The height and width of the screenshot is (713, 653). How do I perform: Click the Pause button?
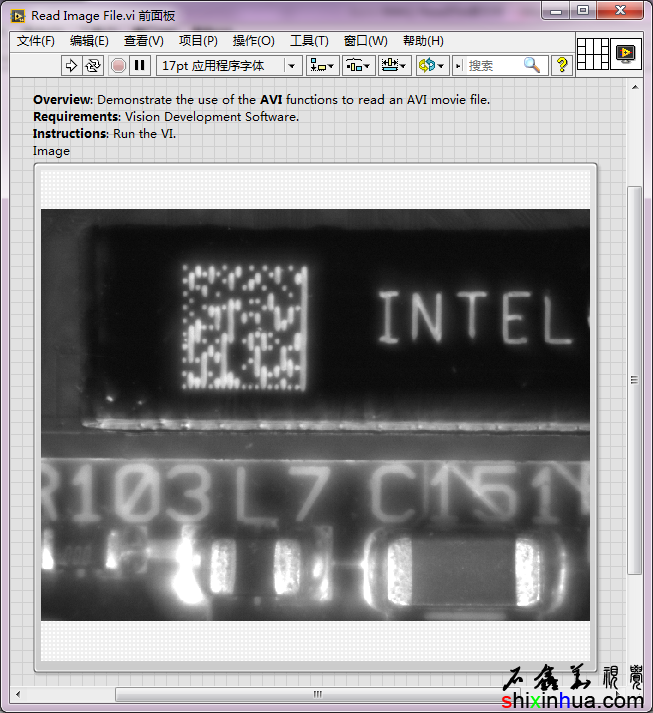click(x=140, y=65)
